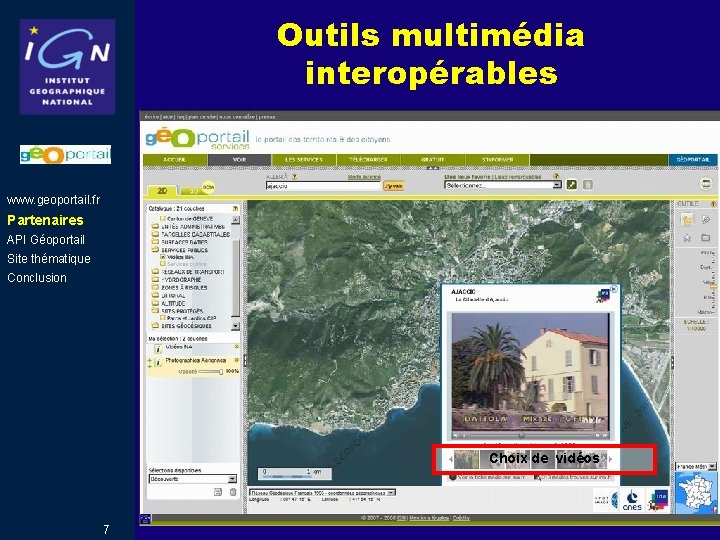Select the VOIR menu tab
Image resolution: width=720 pixels, height=540 pixels.
tap(239, 159)
